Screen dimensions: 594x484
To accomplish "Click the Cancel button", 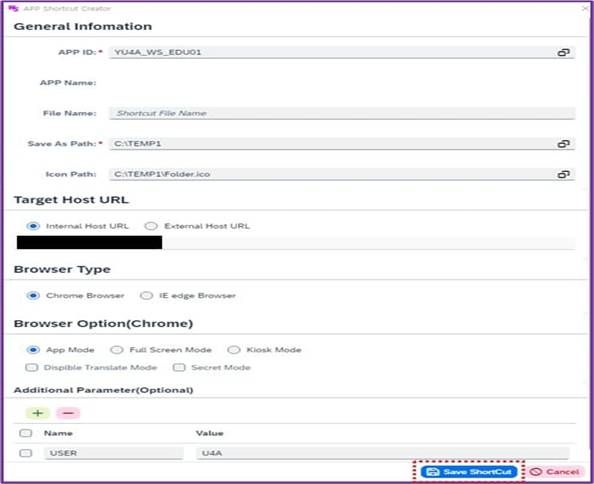I will coord(555,472).
